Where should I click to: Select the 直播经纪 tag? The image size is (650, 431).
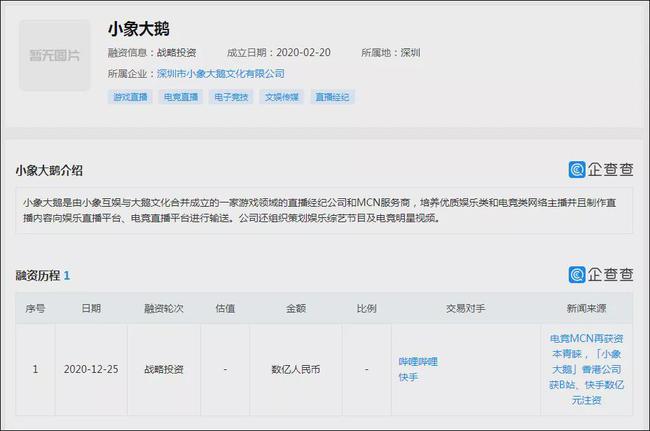click(x=332, y=97)
